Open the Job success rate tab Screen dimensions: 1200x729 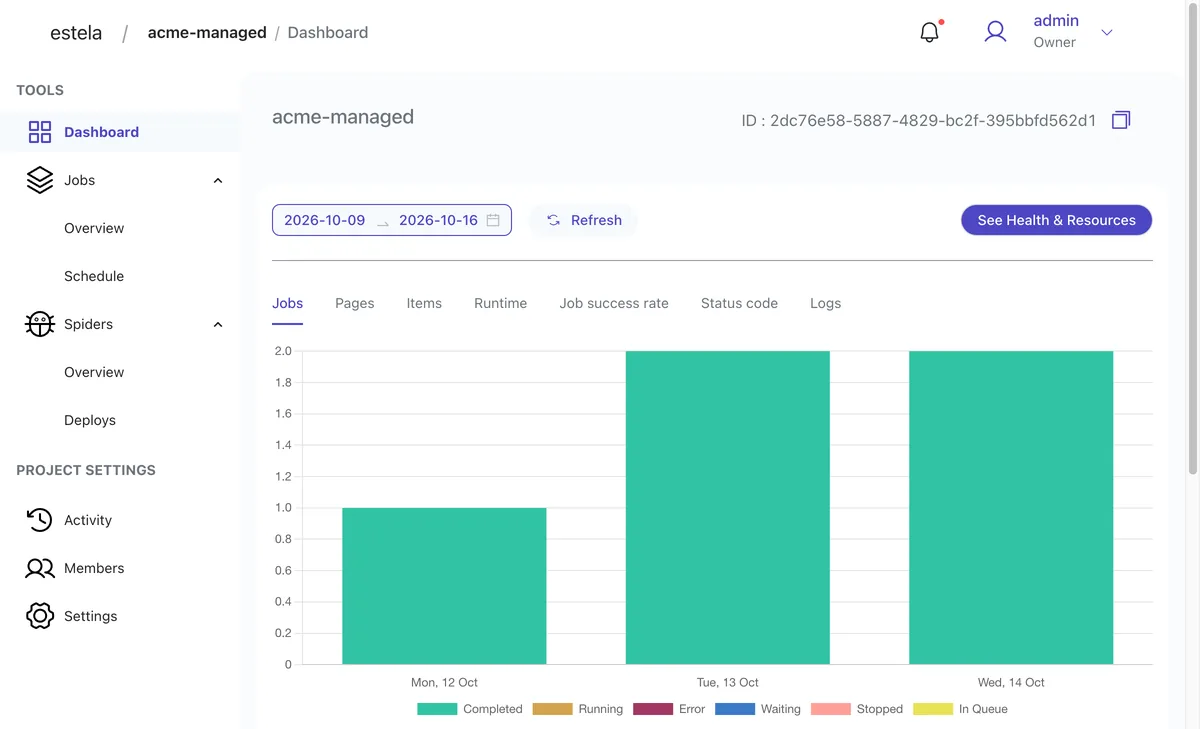click(614, 303)
